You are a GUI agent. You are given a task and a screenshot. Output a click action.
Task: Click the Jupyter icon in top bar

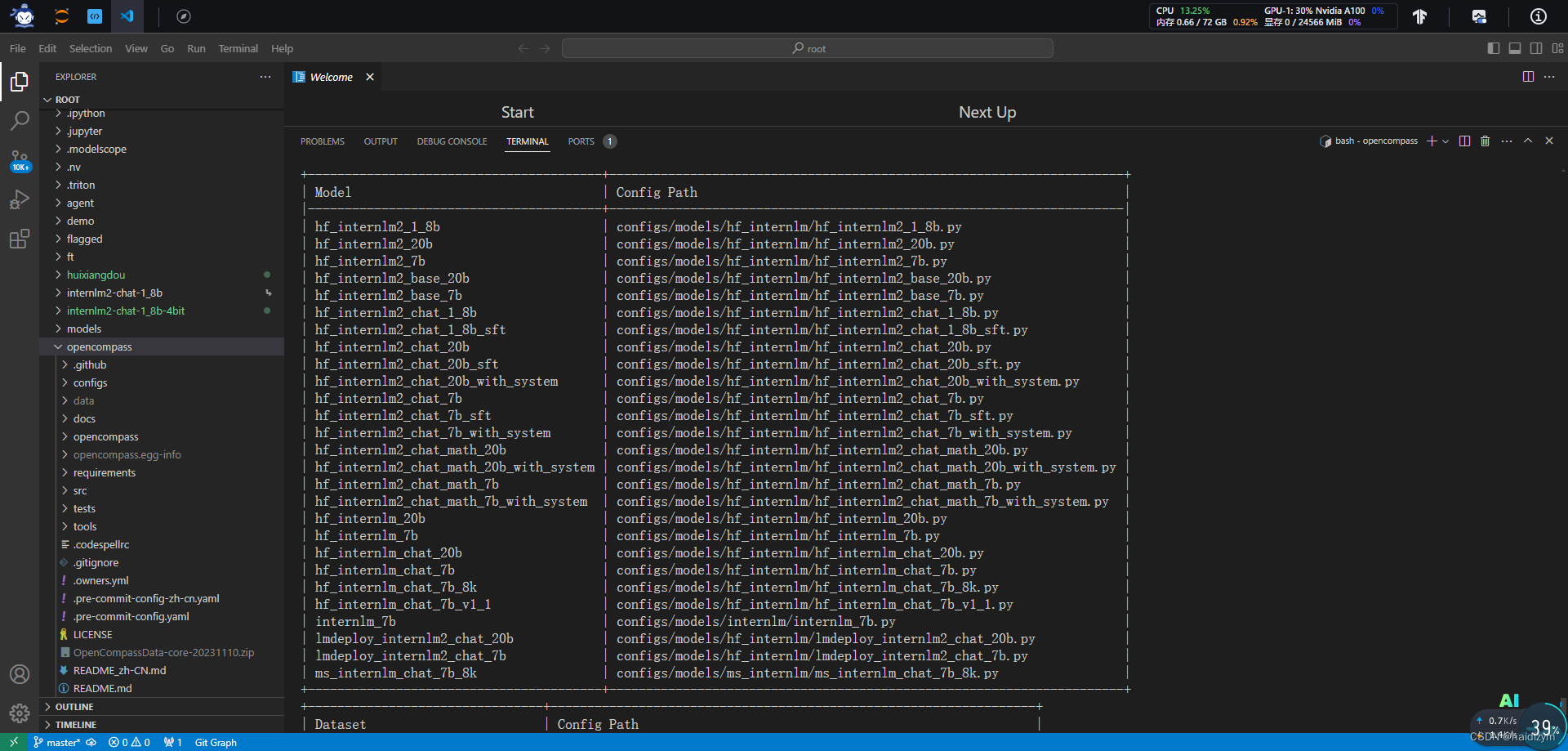click(x=62, y=16)
